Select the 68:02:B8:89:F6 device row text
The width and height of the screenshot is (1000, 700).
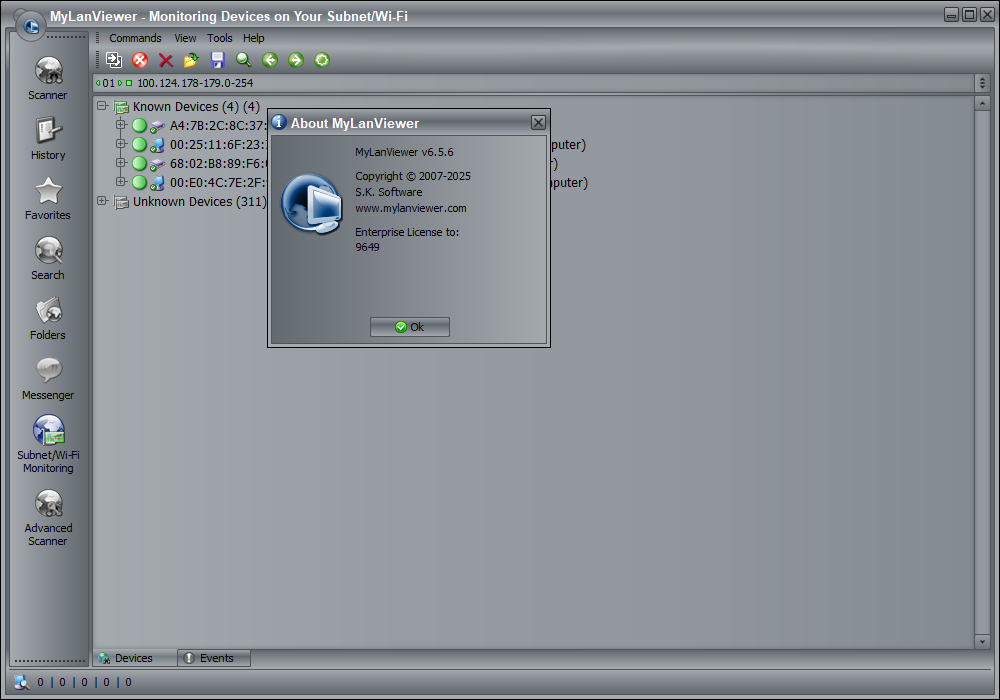[218, 164]
